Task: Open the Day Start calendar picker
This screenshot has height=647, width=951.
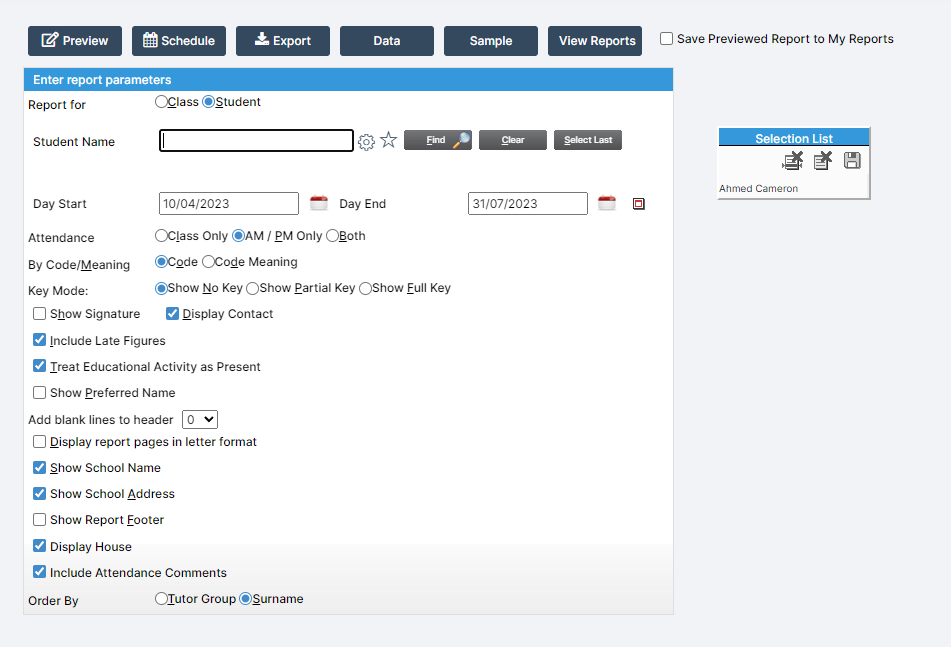Action: tap(319, 203)
